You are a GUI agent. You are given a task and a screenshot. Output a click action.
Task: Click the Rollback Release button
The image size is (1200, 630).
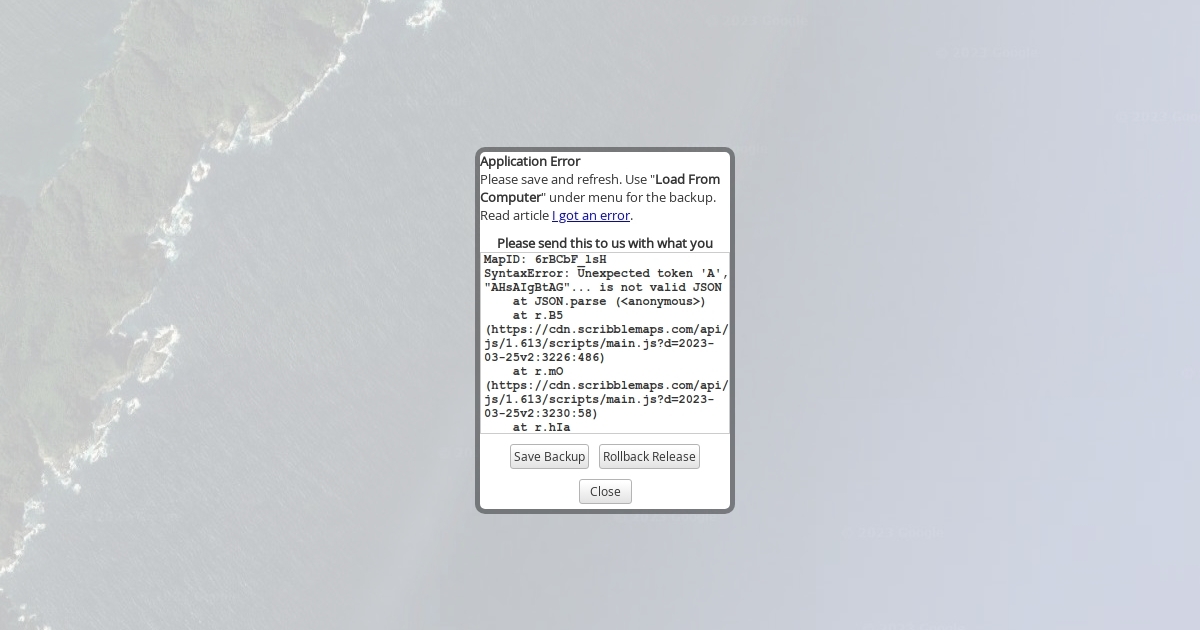click(649, 456)
